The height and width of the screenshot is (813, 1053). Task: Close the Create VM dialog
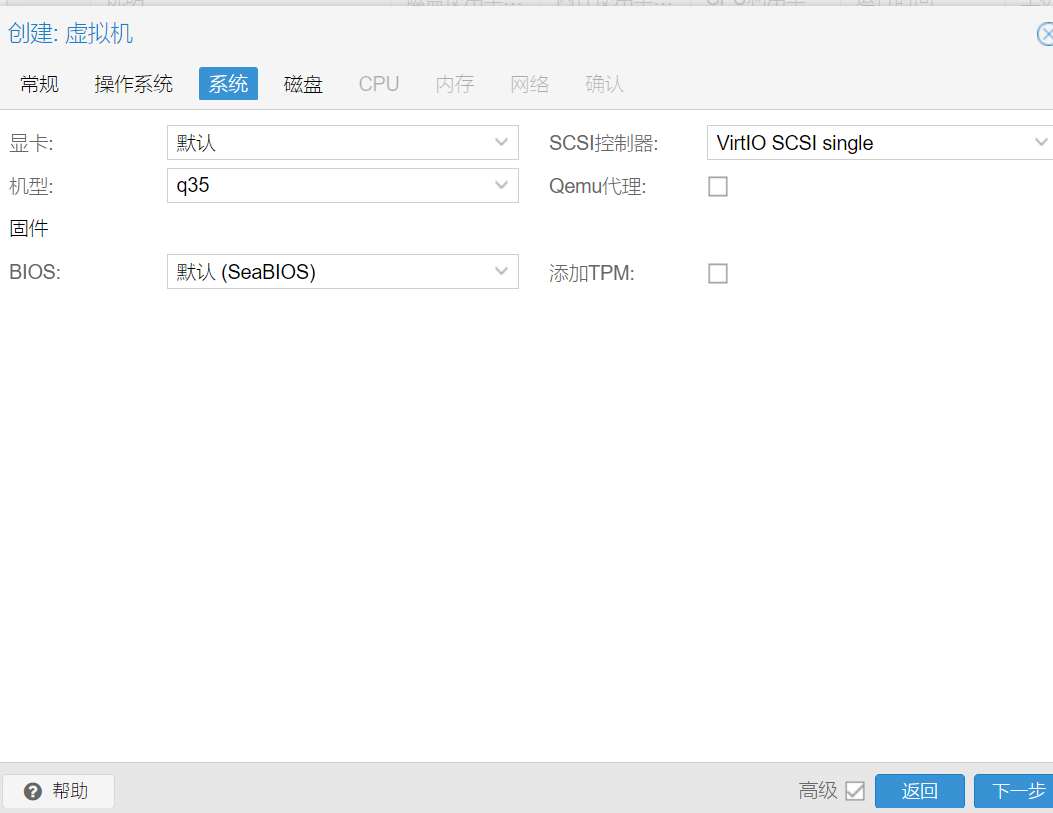click(x=1046, y=34)
